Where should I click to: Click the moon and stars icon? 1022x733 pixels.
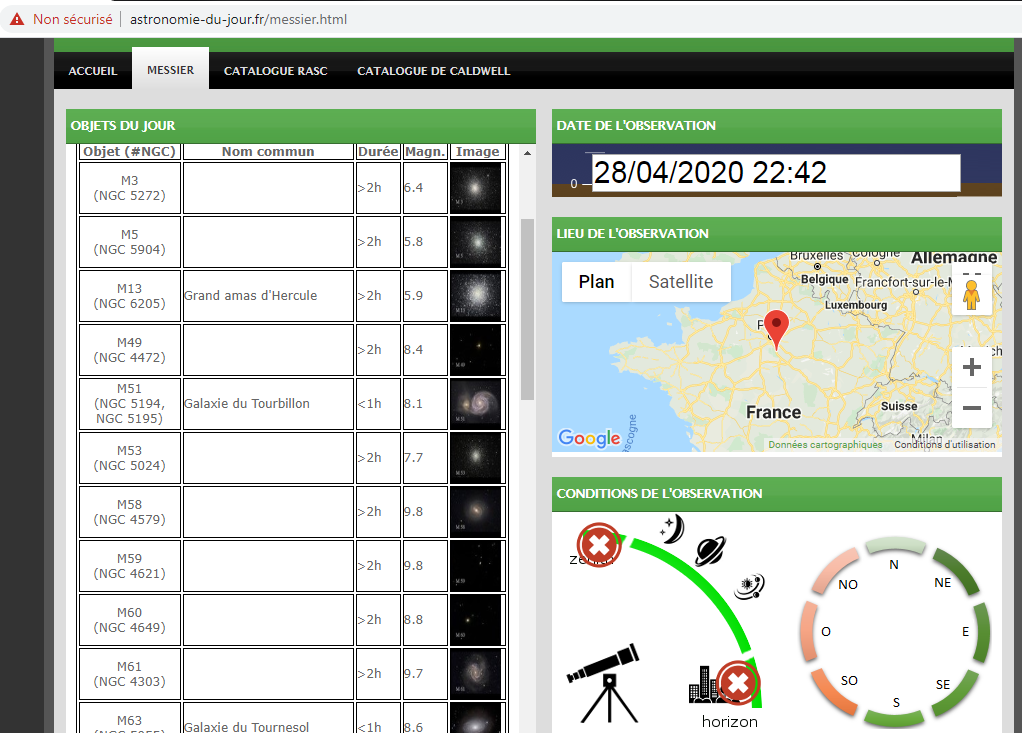pos(672,529)
